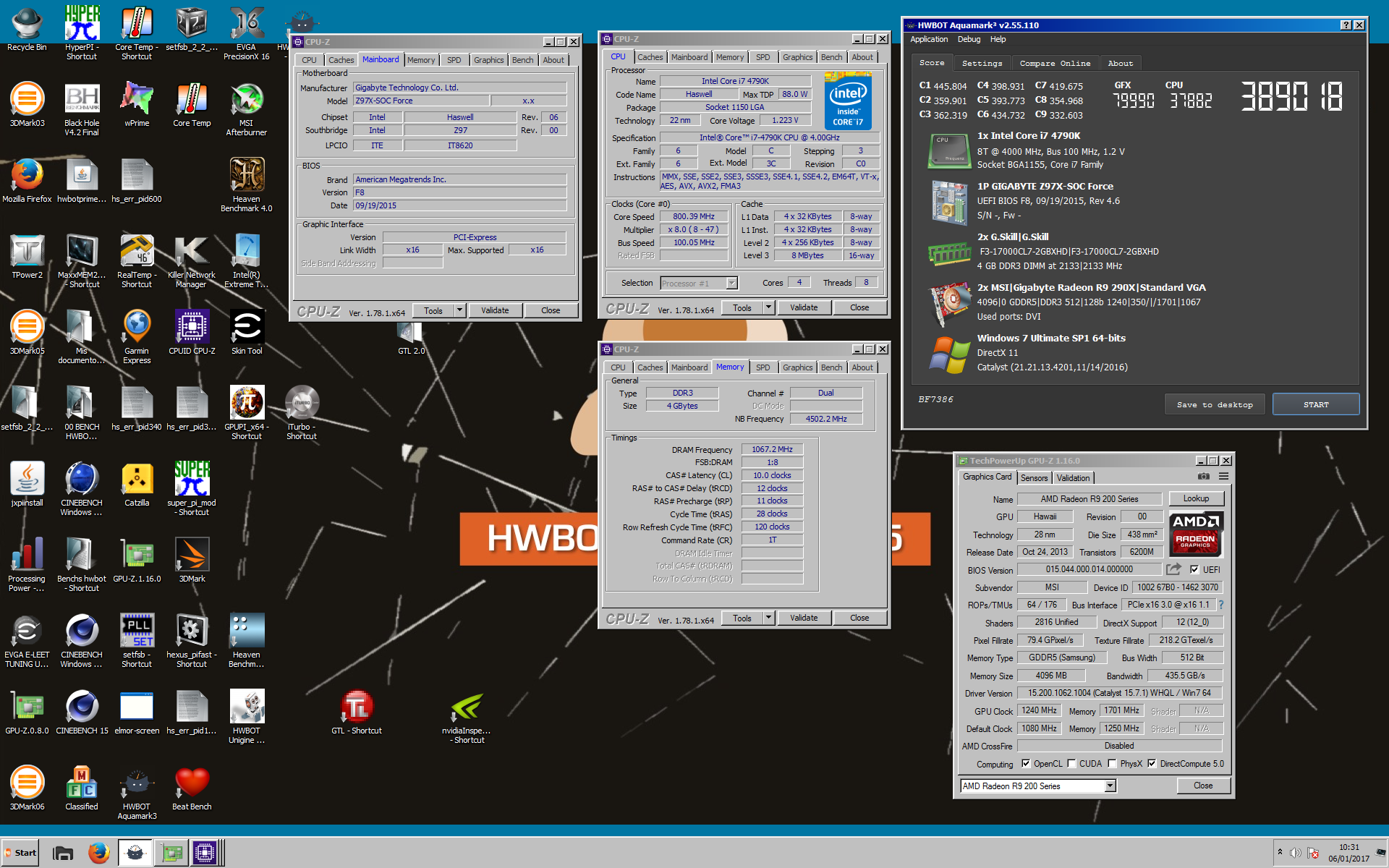The height and width of the screenshot is (868, 1389).
Task: Launch Mozilla Firefox from desktop
Action: coord(27,181)
